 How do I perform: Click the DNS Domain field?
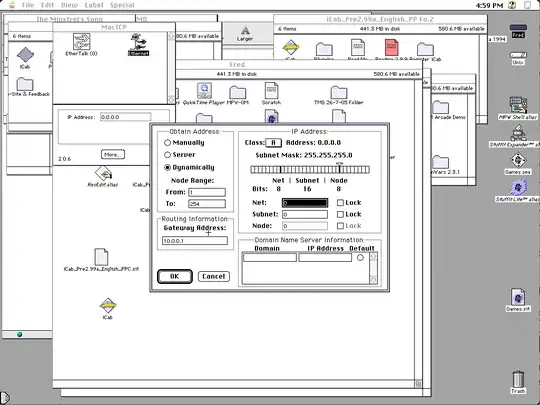(x=270, y=258)
